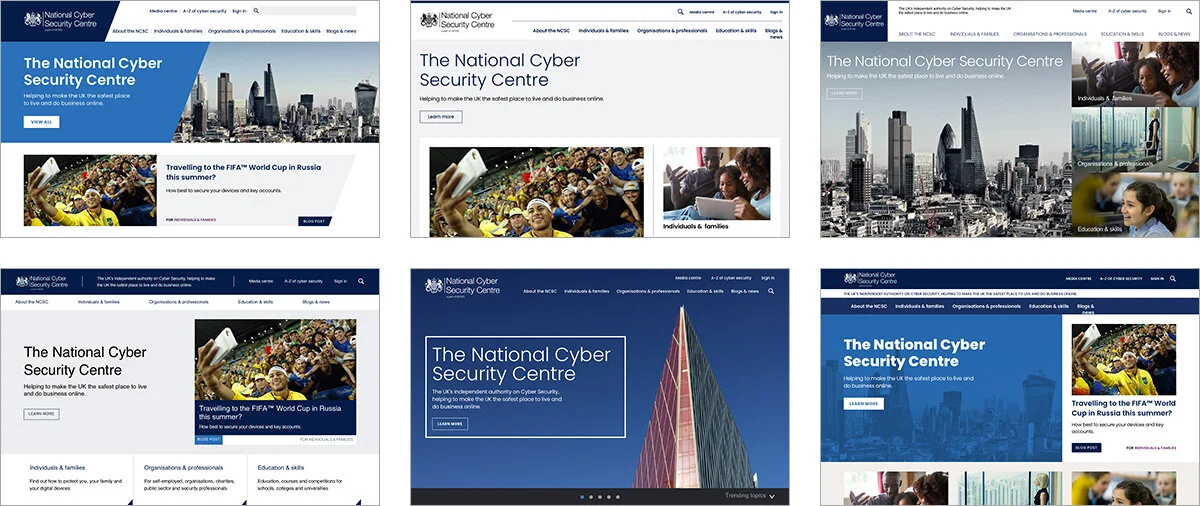Click Sign in link in the bottom-left mockup
This screenshot has height=506, width=1200.
[x=341, y=281]
